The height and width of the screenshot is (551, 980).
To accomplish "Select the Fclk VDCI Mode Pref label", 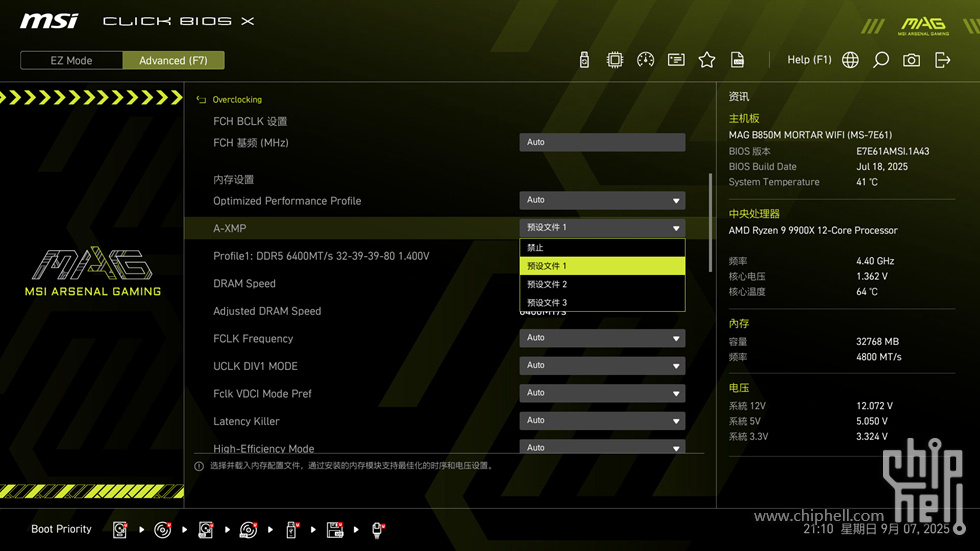I will click(262, 394).
